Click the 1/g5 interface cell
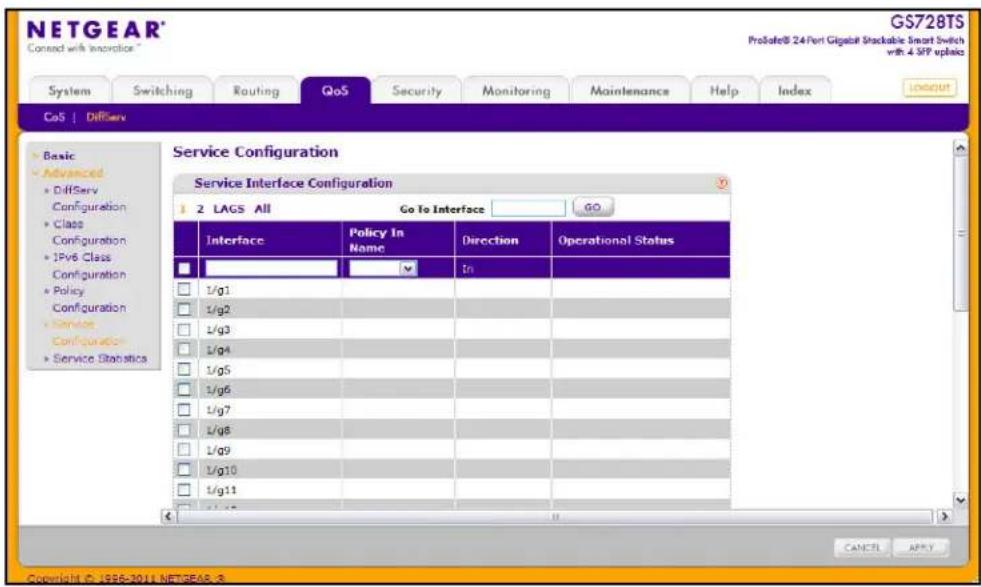This screenshot has height=587, width=981. [x=270, y=370]
